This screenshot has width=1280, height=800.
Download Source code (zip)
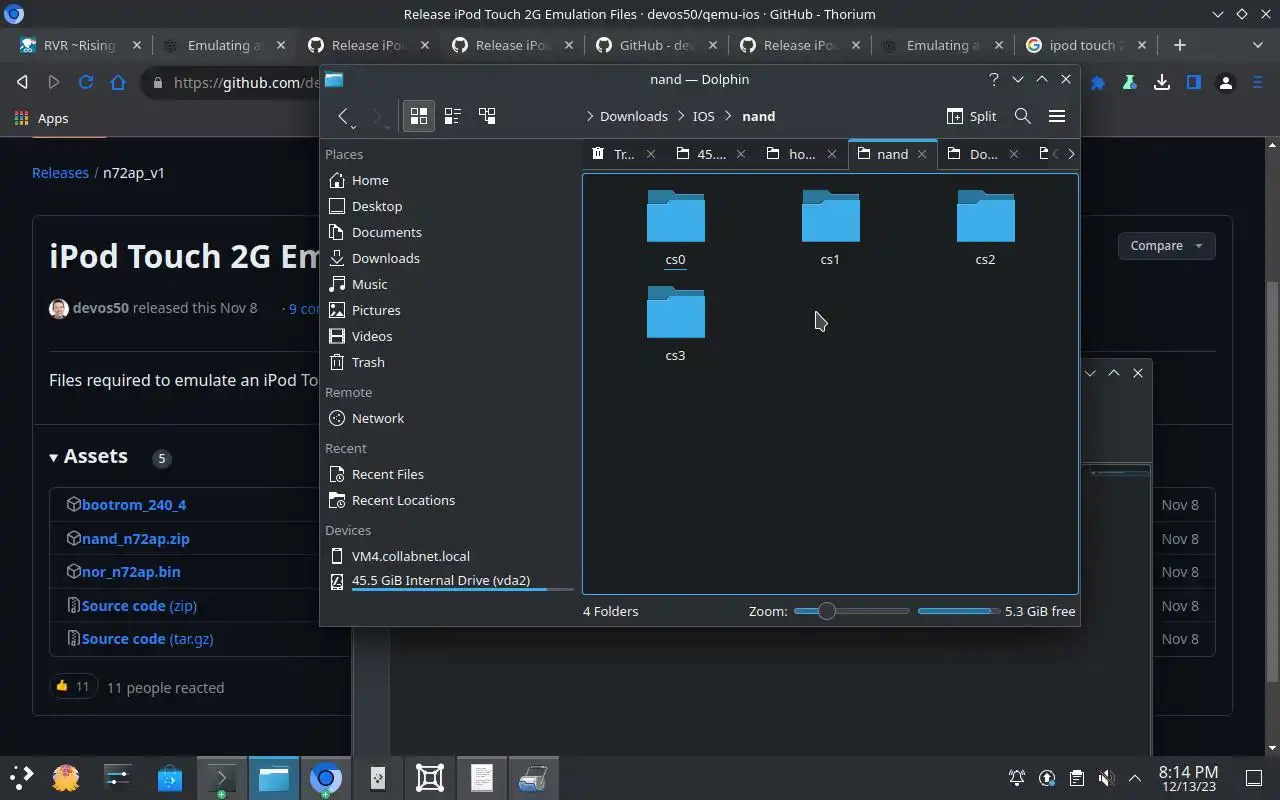click(139, 605)
